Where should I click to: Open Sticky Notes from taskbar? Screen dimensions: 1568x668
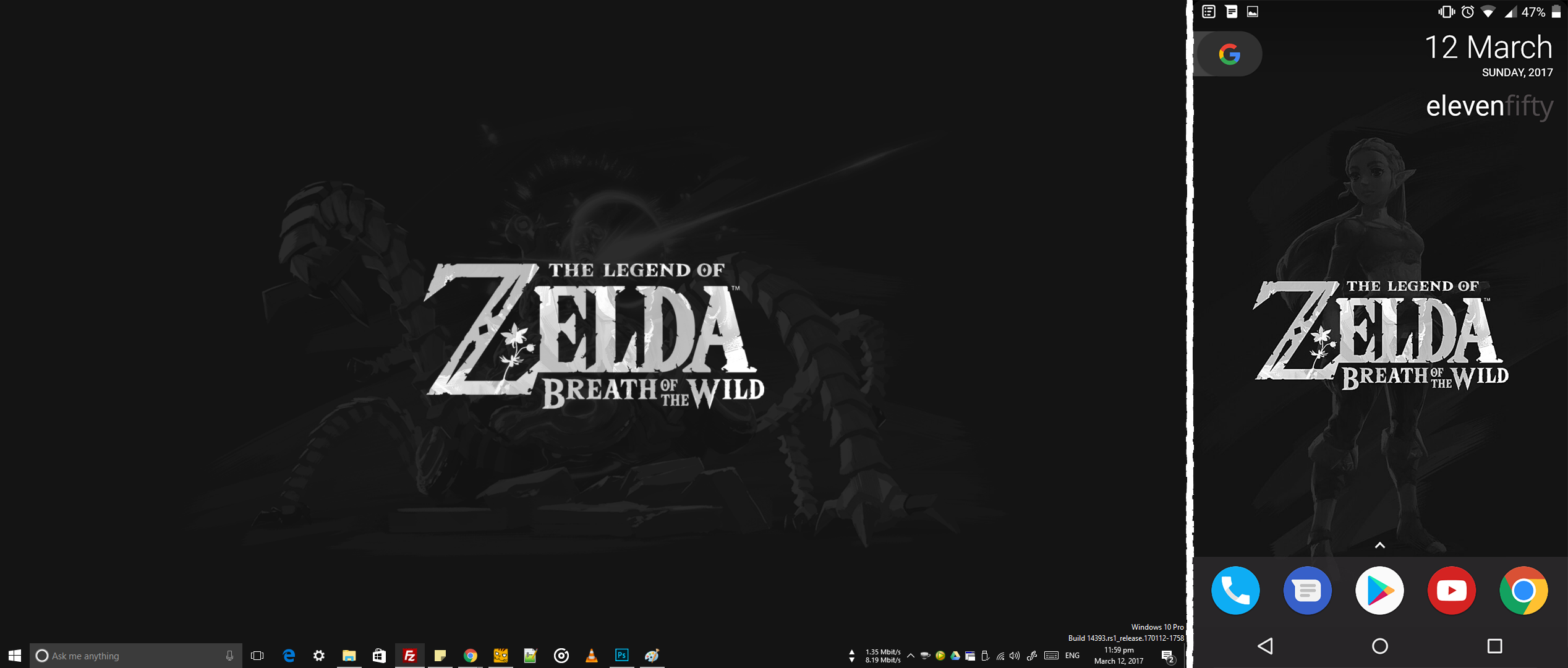click(440, 656)
